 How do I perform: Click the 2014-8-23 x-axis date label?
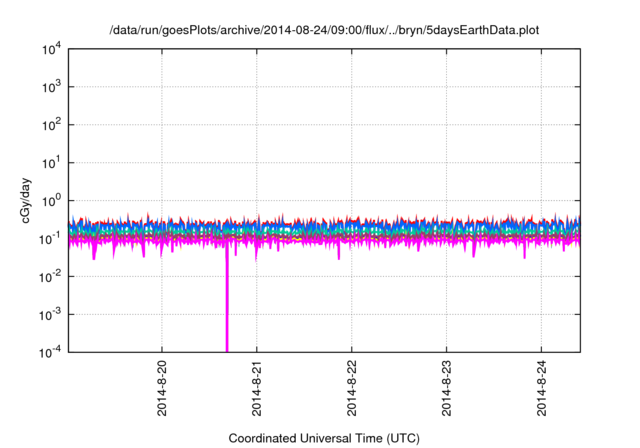point(447,388)
